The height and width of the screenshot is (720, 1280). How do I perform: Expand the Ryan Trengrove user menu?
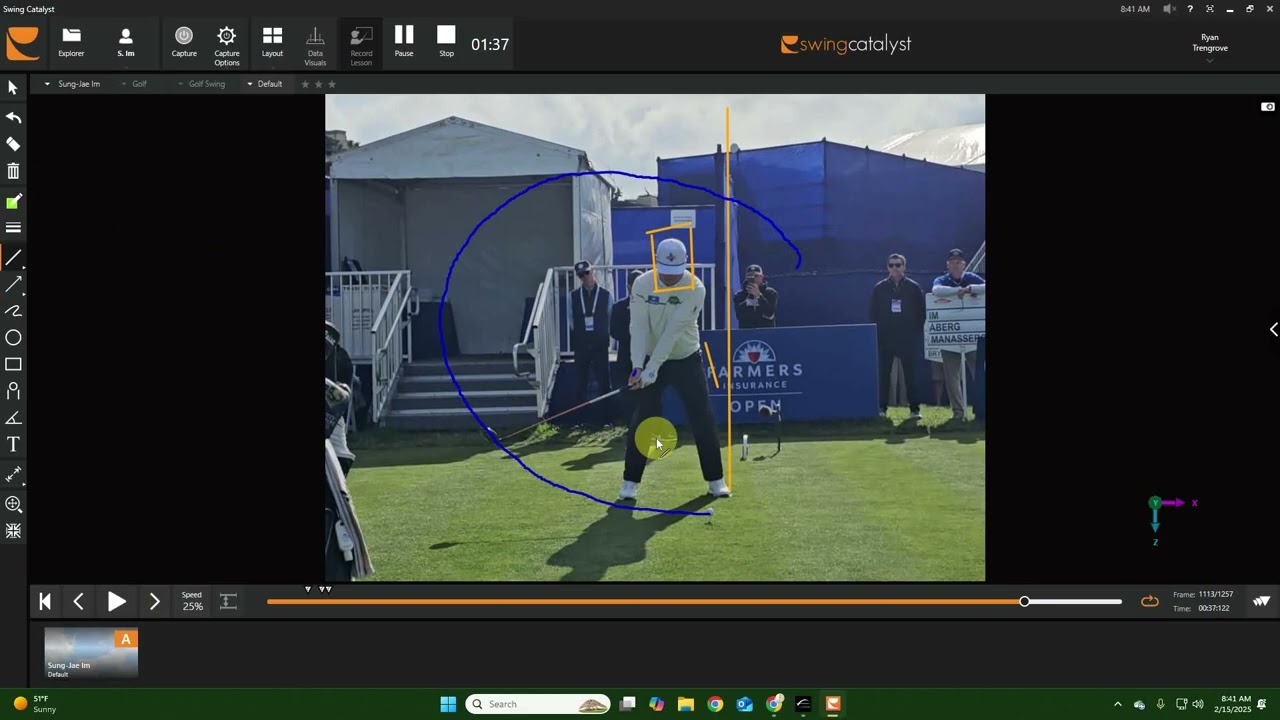click(1210, 48)
